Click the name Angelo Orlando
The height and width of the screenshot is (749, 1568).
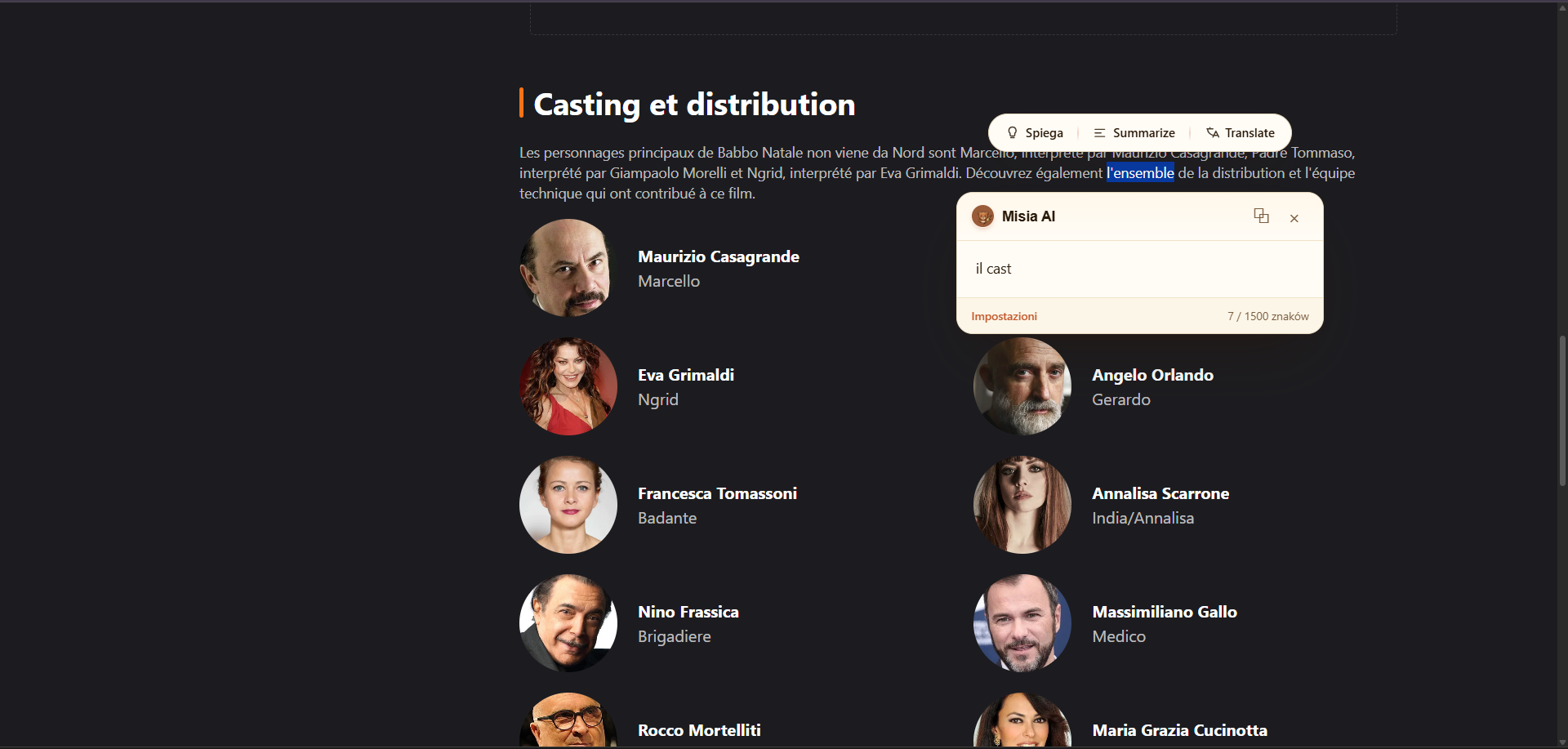coord(1153,375)
